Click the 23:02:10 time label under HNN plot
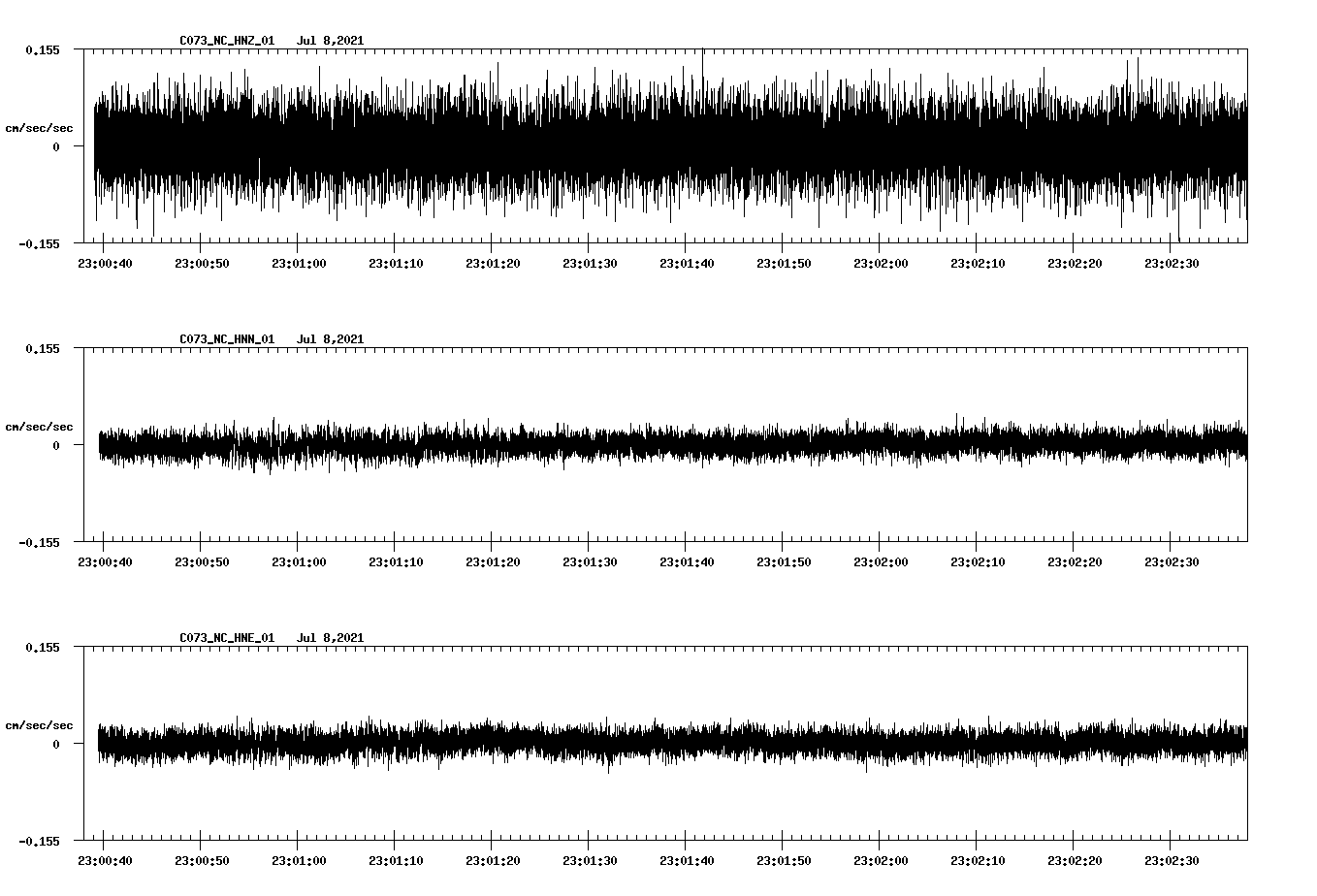This screenshot has width=1317, height=896. [978, 562]
